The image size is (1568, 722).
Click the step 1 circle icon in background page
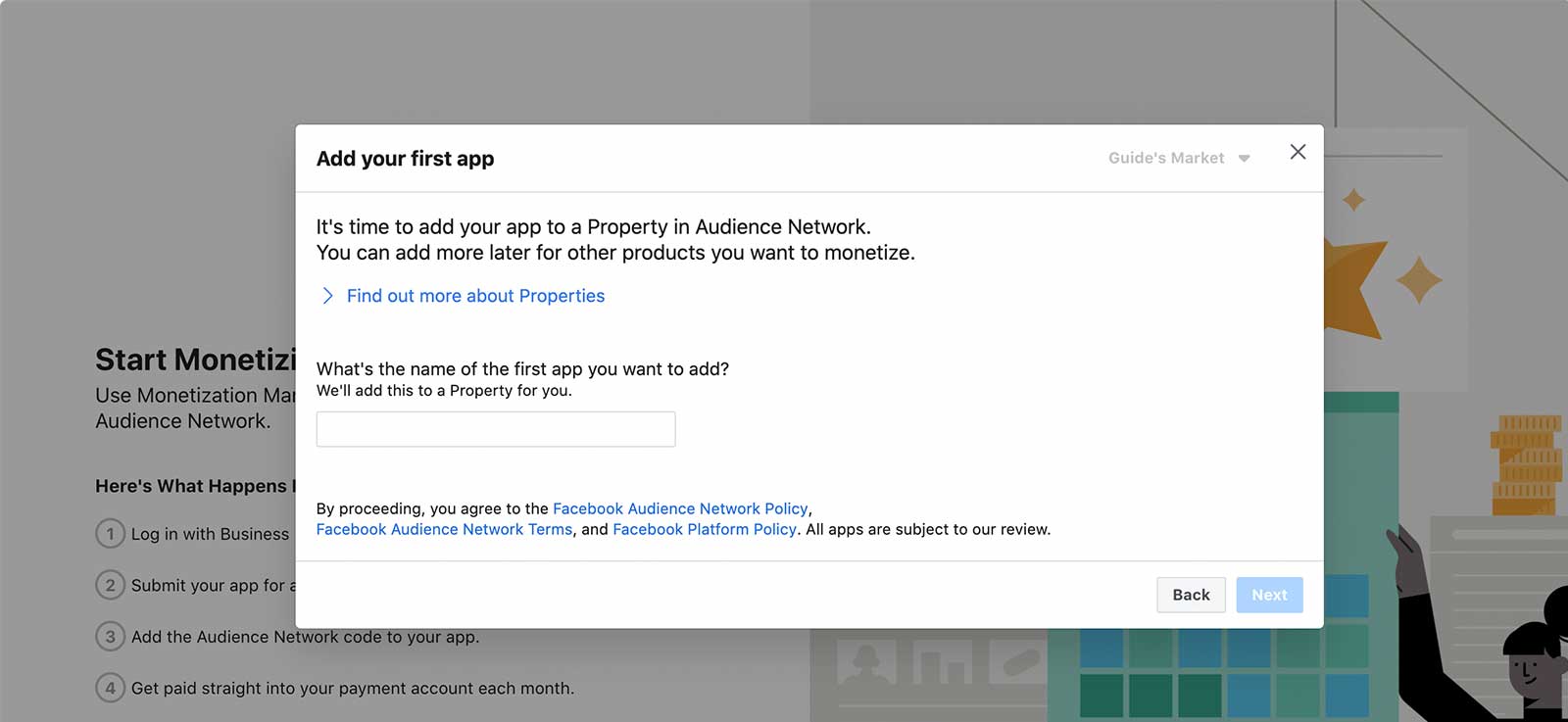point(110,534)
